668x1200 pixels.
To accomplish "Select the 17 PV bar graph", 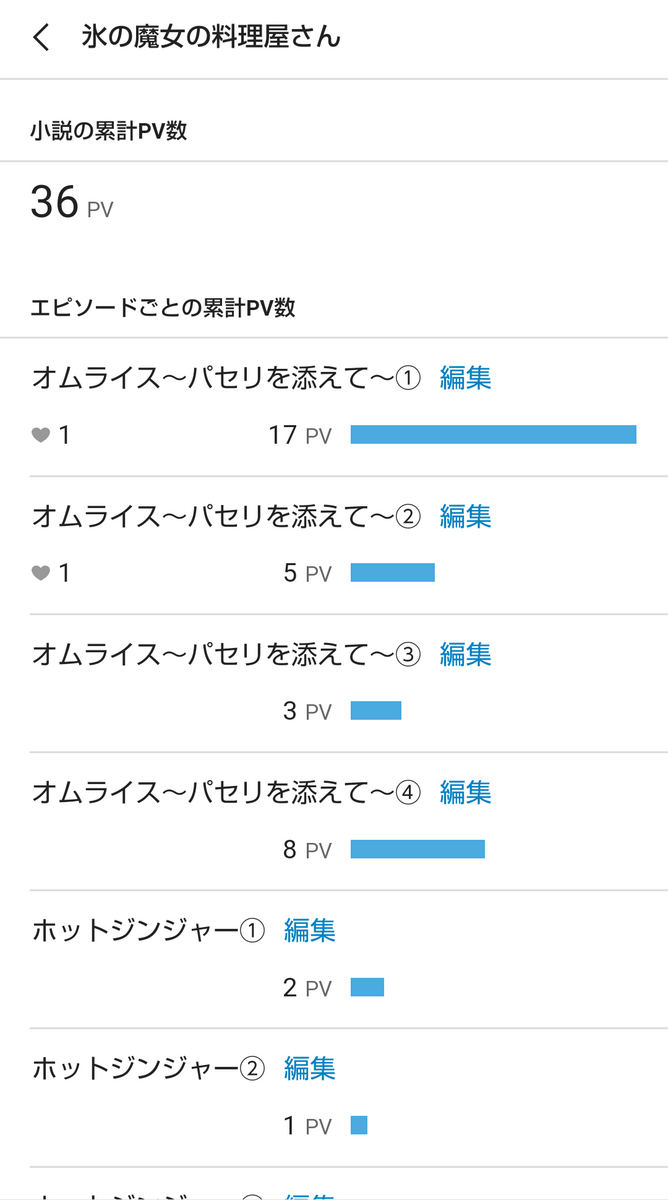I will pyautogui.click(x=493, y=434).
